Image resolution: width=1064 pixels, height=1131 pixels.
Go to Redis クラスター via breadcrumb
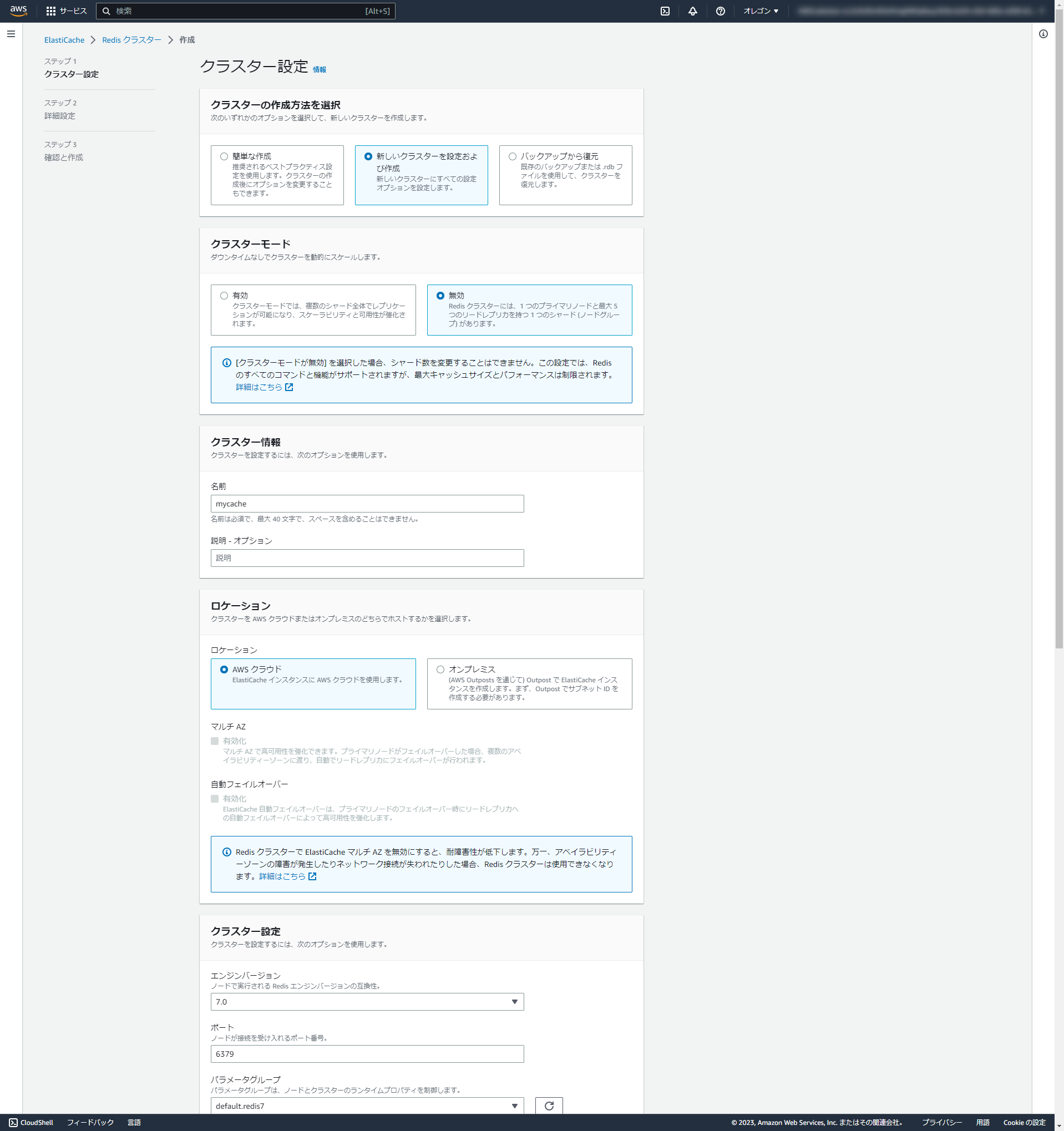pos(131,40)
